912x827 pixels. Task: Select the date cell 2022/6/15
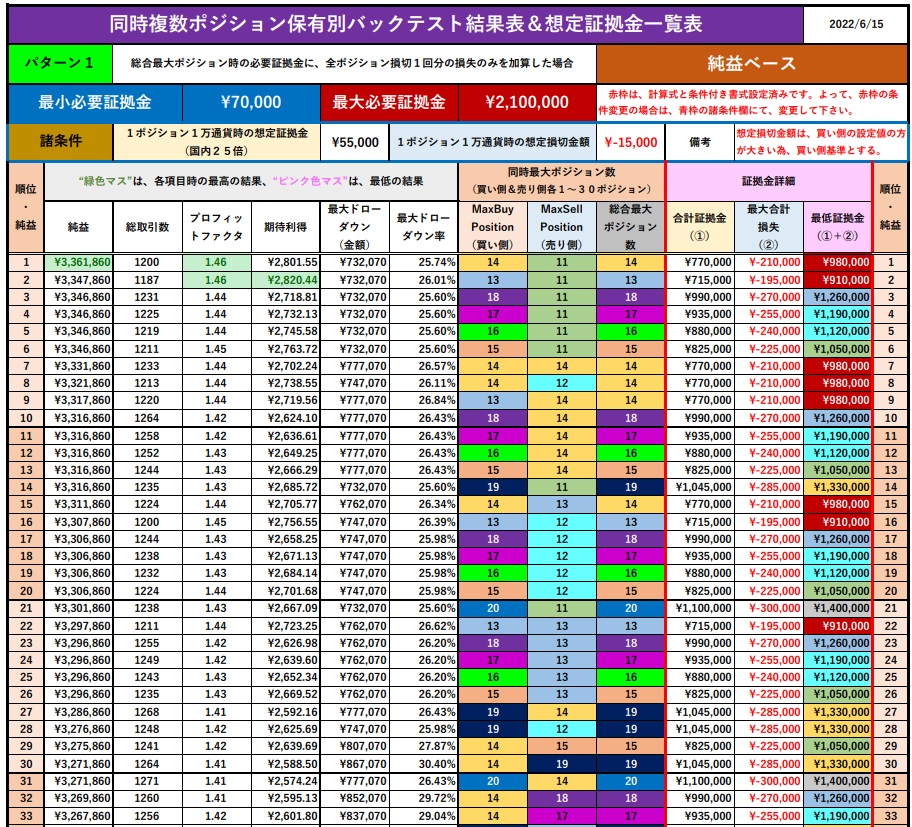point(855,24)
